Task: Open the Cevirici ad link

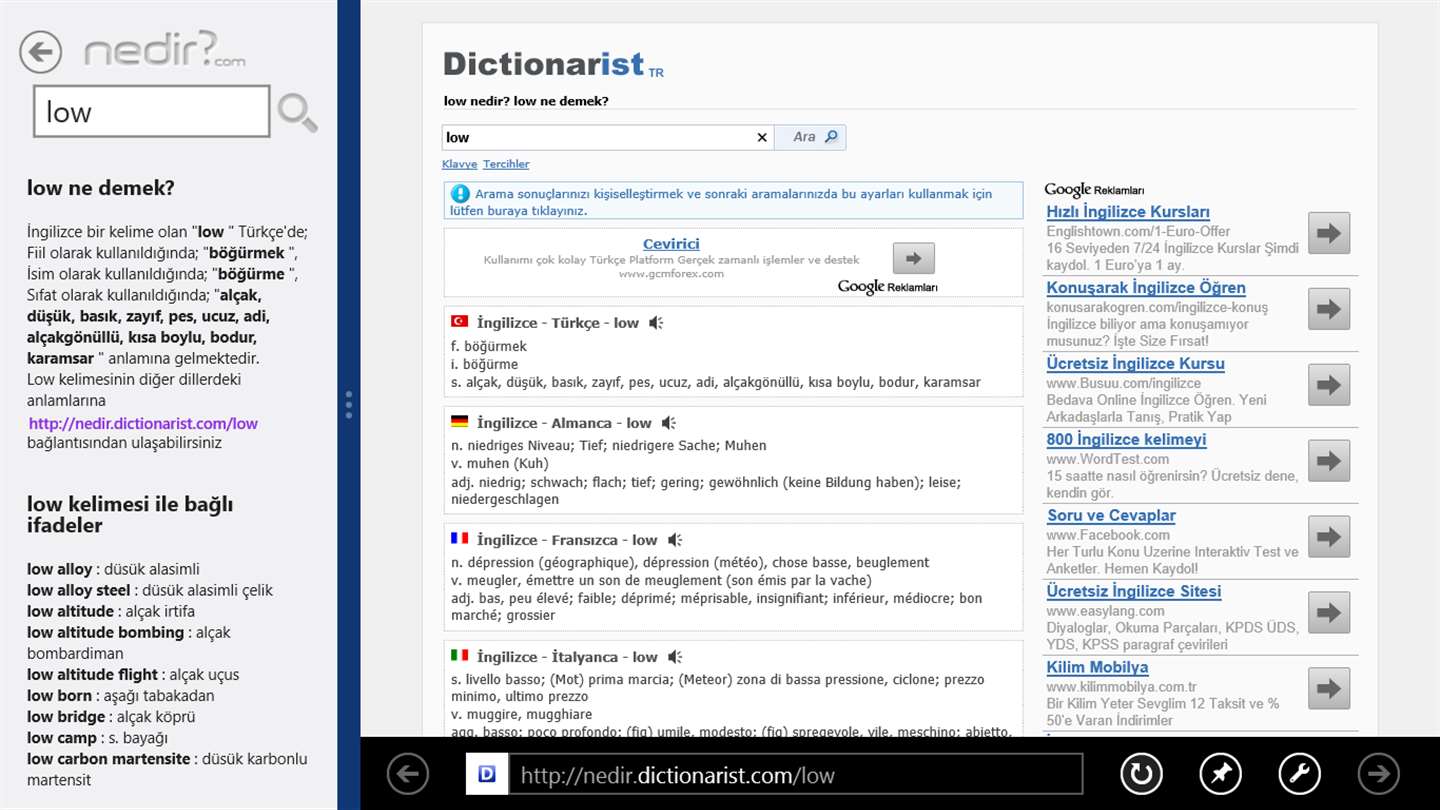Action: (671, 244)
